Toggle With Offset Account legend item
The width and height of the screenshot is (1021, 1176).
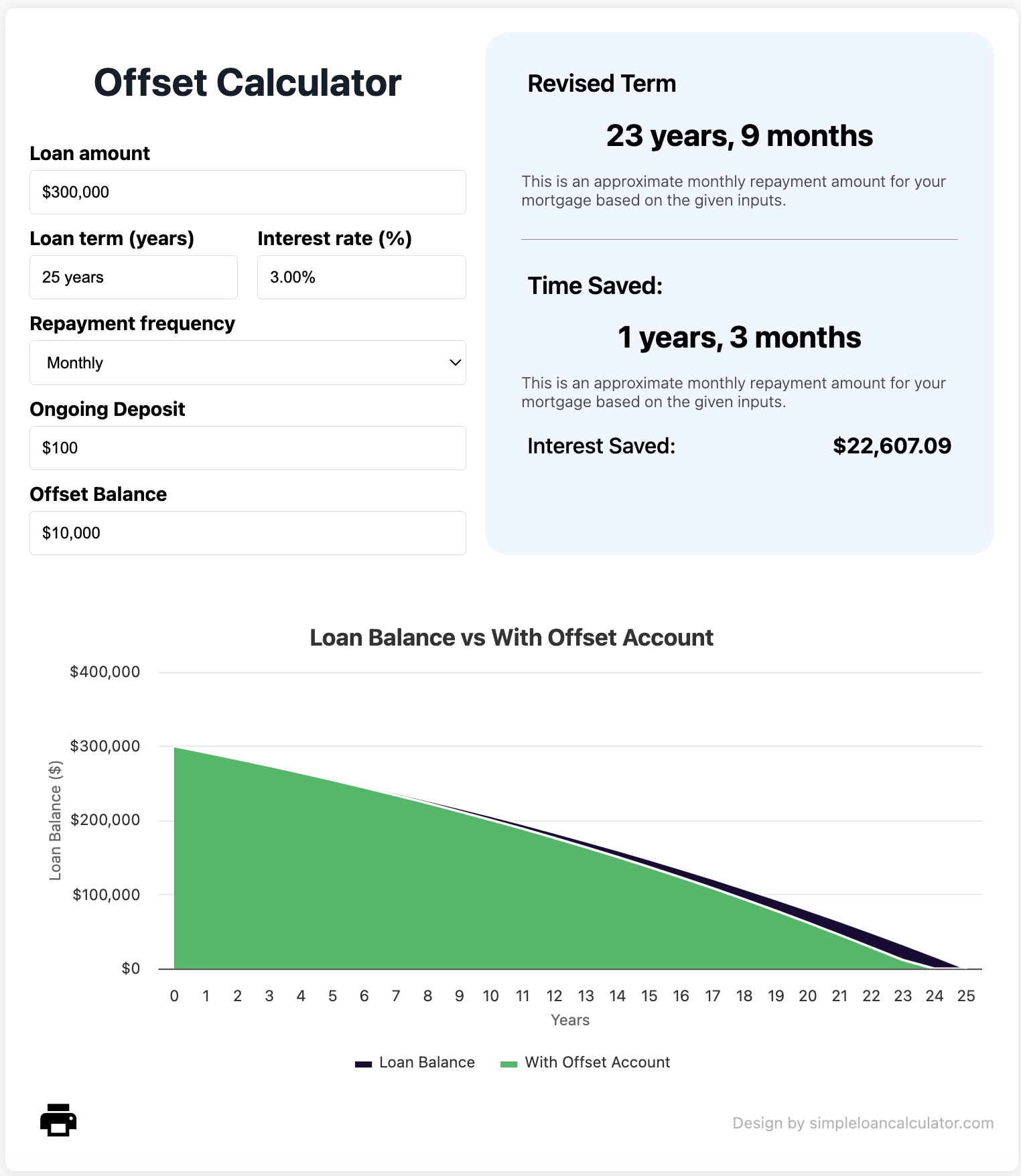[x=597, y=1062]
